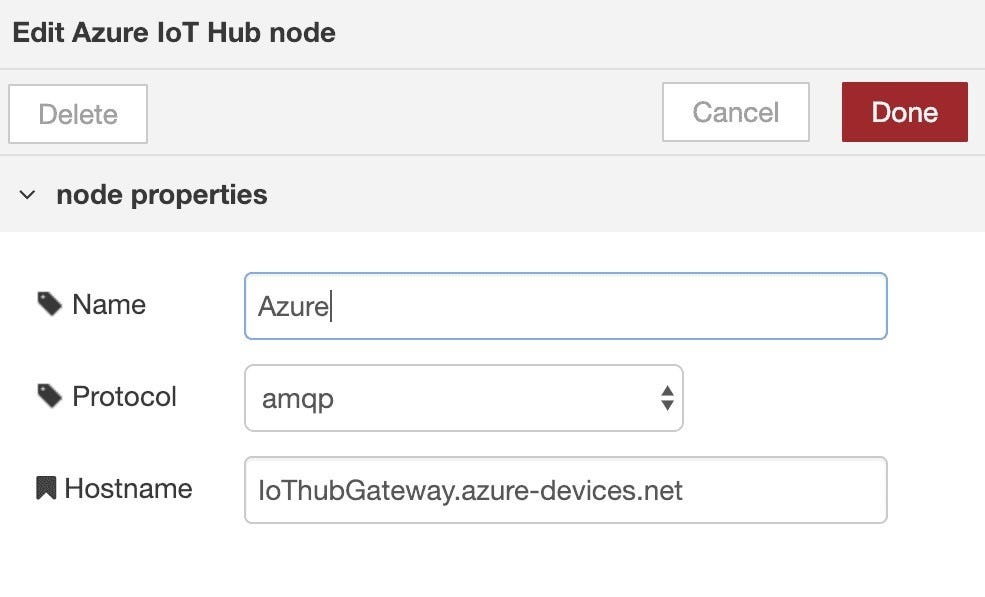Click the up/down arrows on Protocol selector
This screenshot has width=985, height=597.
click(x=667, y=398)
